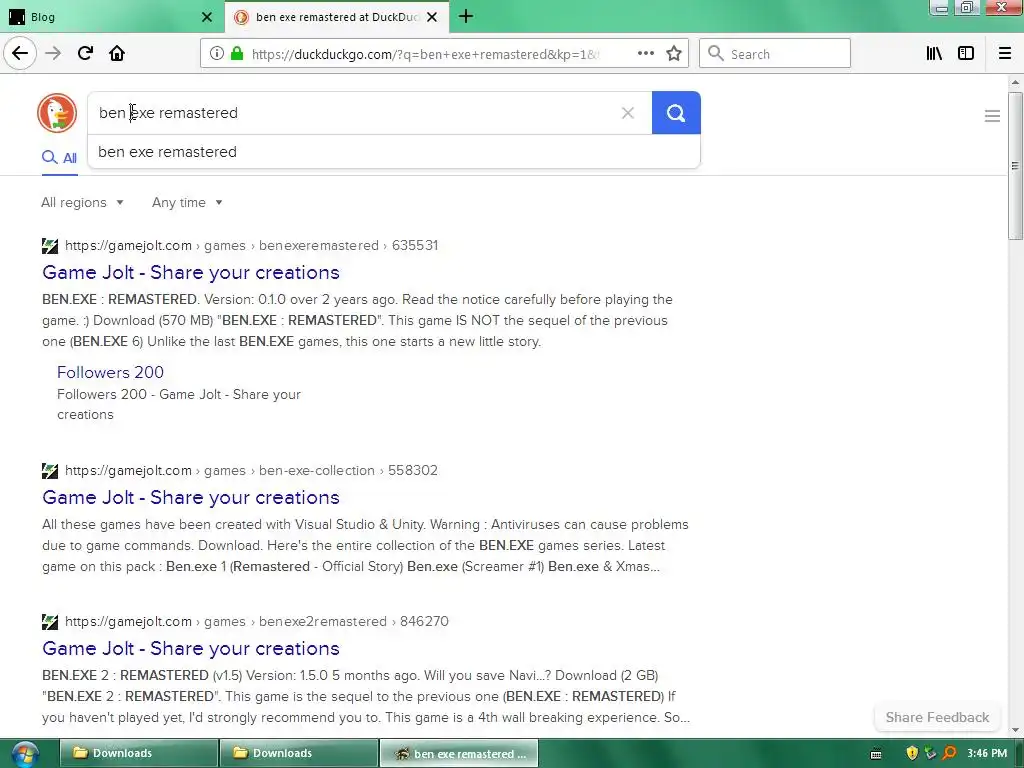Show site information via the info icon
The height and width of the screenshot is (768, 1024).
pyautogui.click(x=217, y=54)
